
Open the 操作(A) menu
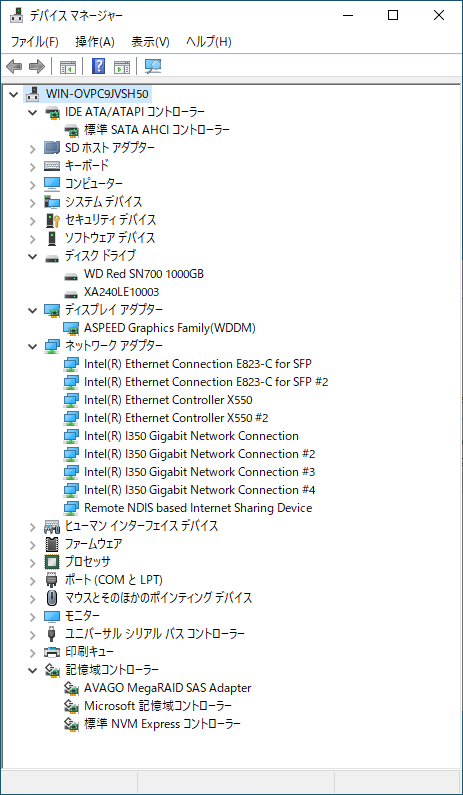[95, 42]
